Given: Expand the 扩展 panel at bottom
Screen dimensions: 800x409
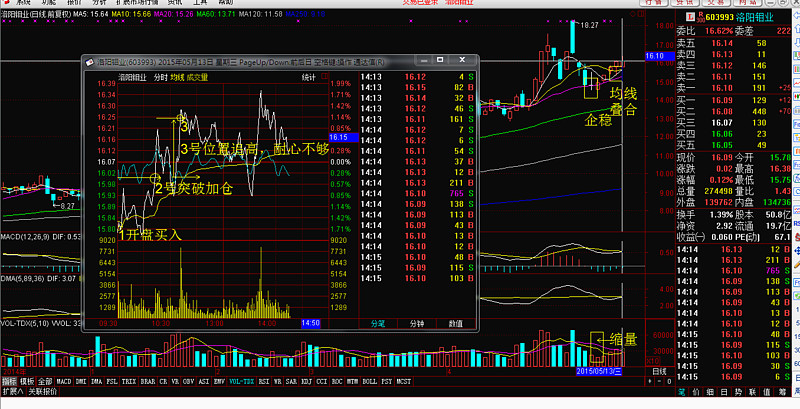Looking at the screenshot, I should [11, 392].
